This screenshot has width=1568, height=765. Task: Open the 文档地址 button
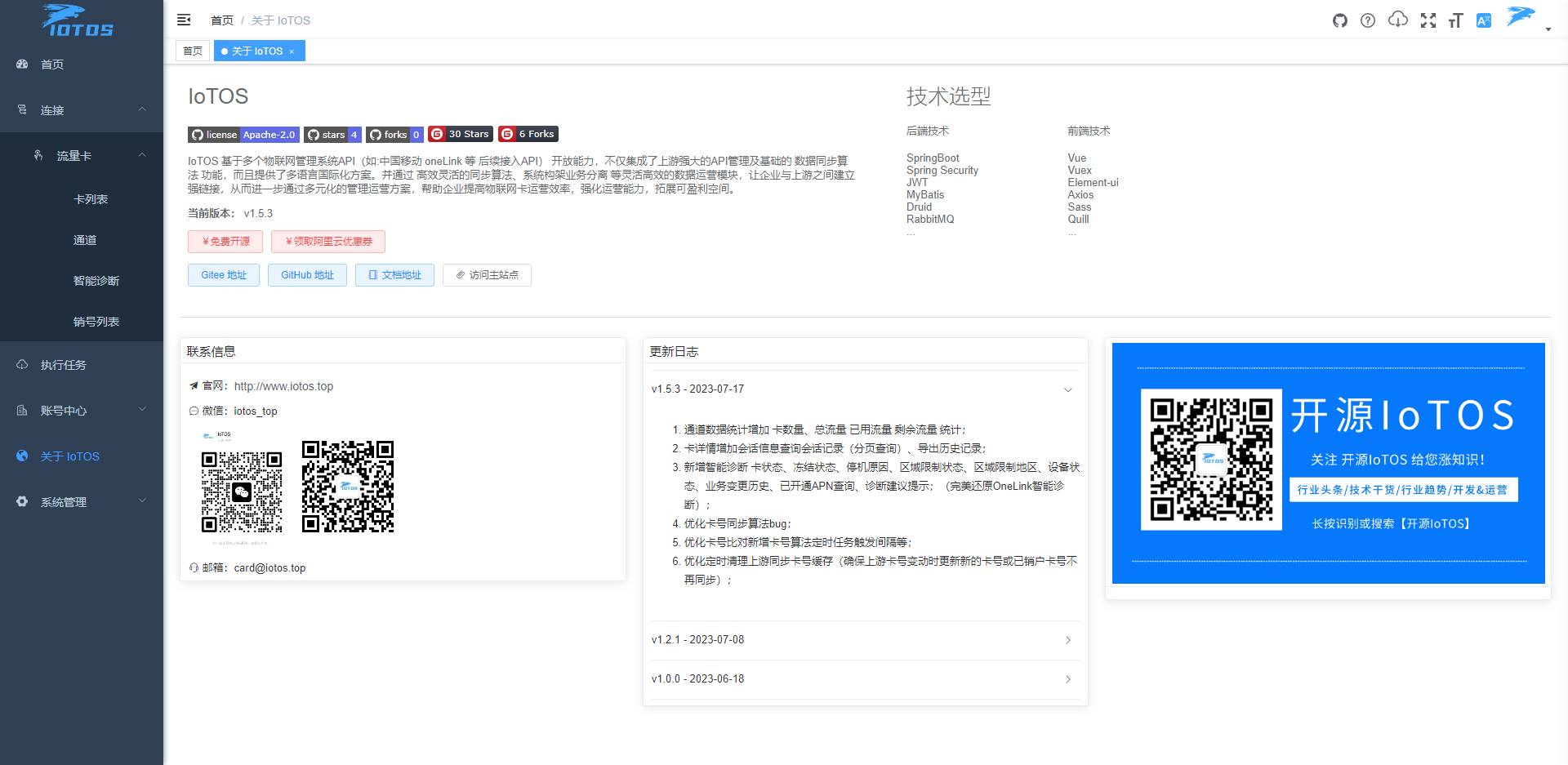tap(394, 275)
